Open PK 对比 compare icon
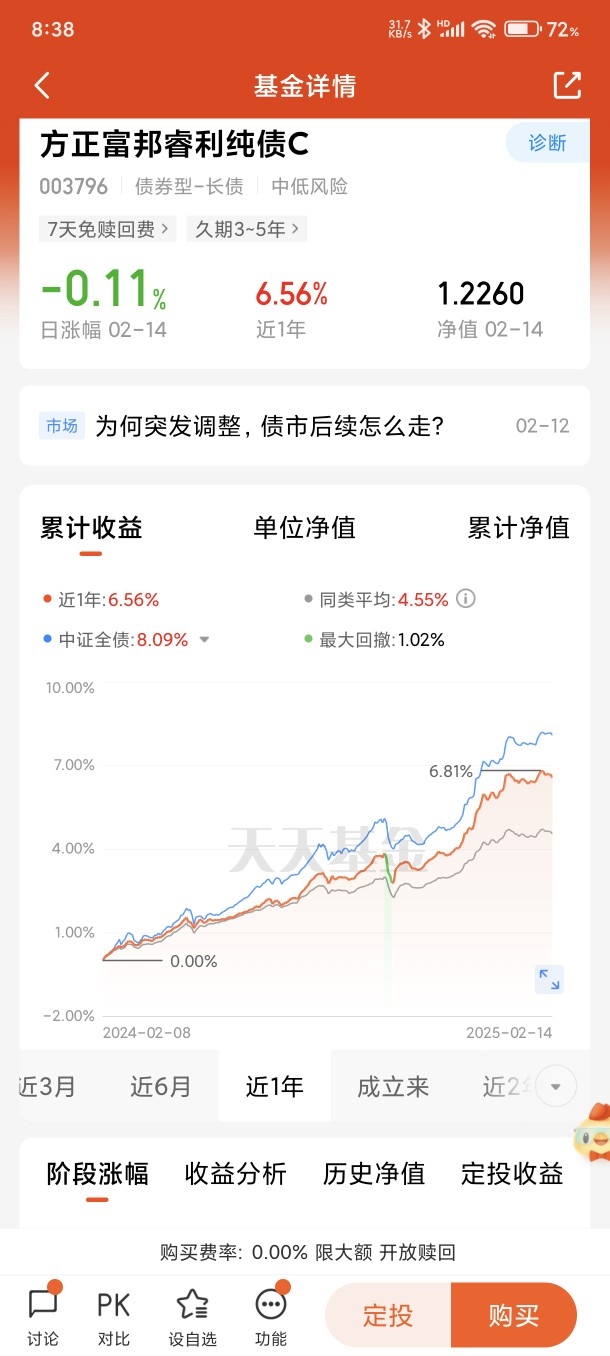The width and height of the screenshot is (610, 1356). [x=114, y=1316]
